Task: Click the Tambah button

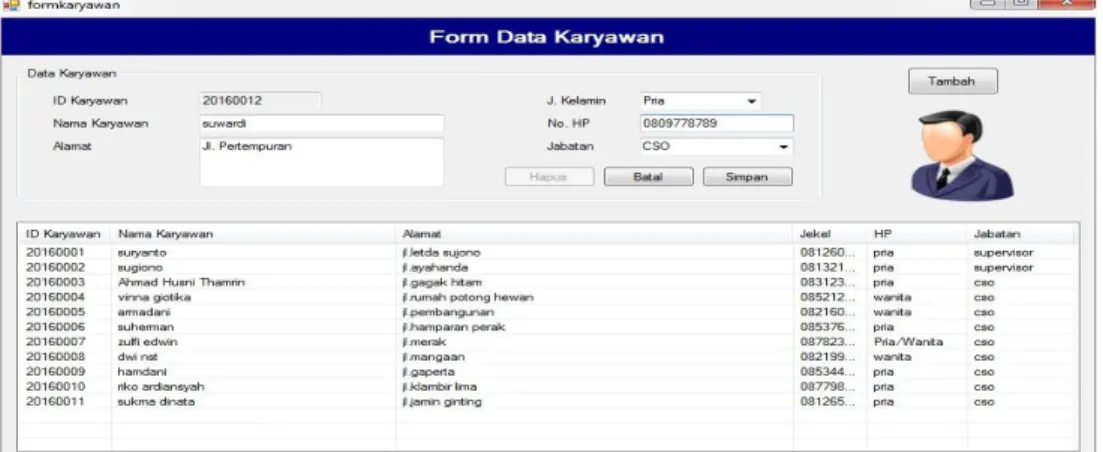Action: pos(952,82)
